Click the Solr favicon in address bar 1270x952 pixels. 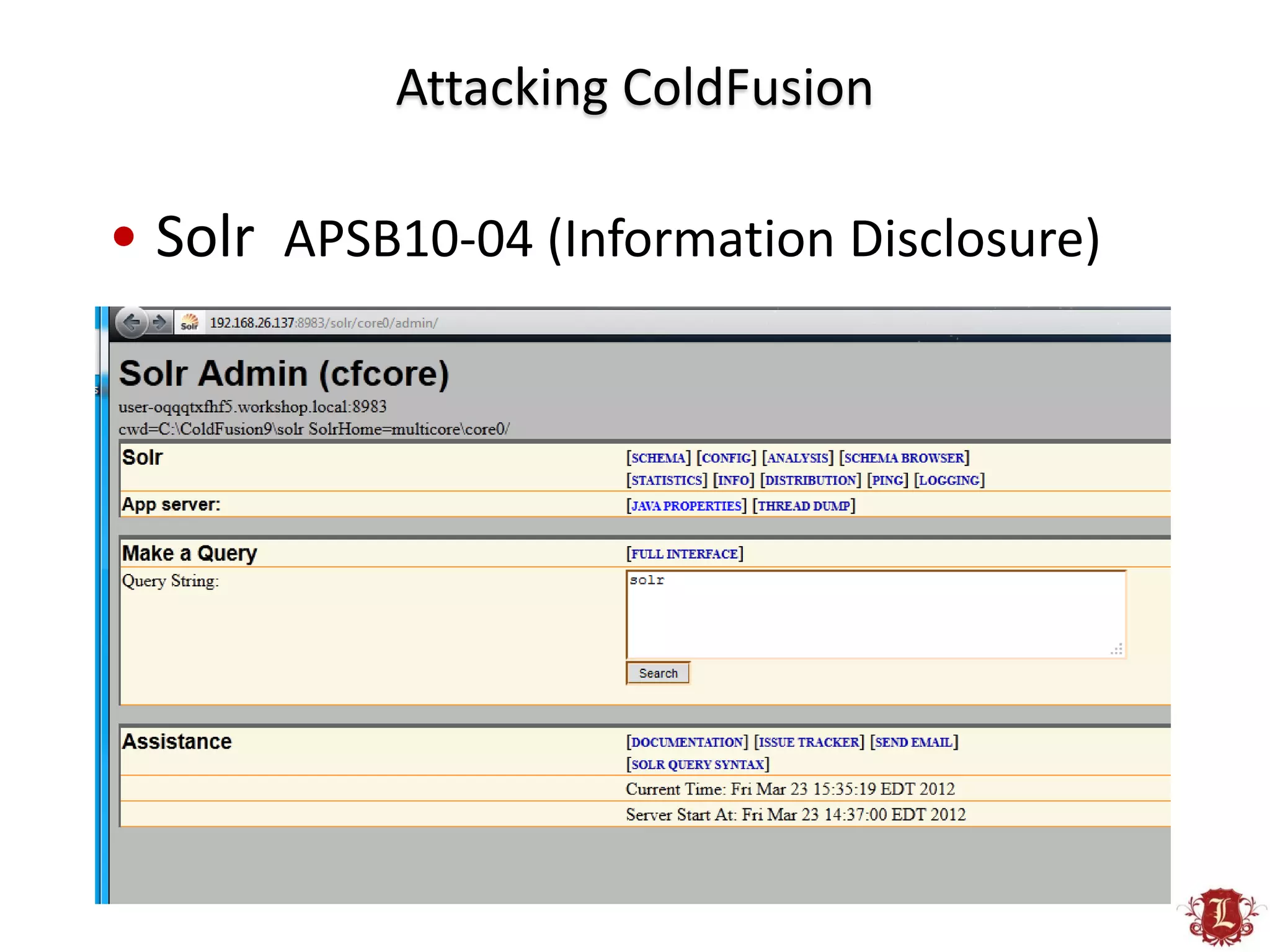coord(189,322)
